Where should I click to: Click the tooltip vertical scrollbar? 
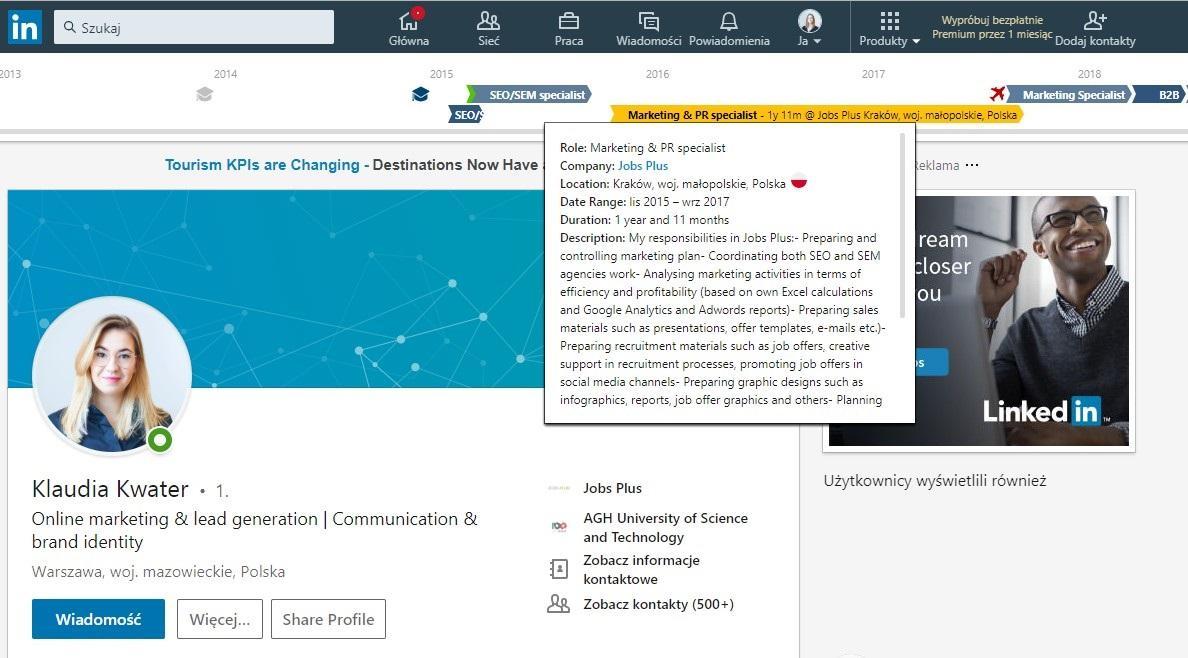(902, 225)
